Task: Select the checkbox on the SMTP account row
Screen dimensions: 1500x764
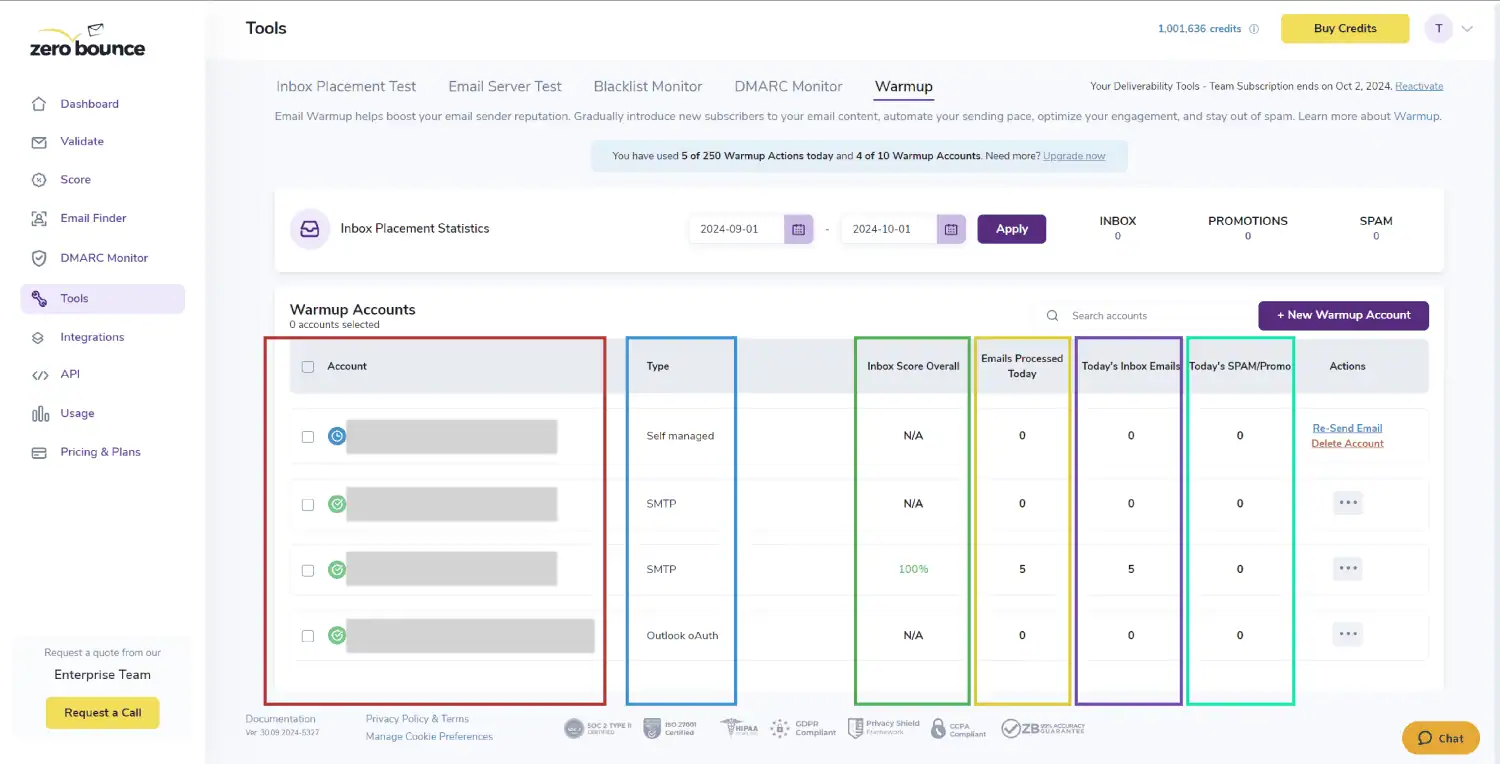Action: pos(307,503)
